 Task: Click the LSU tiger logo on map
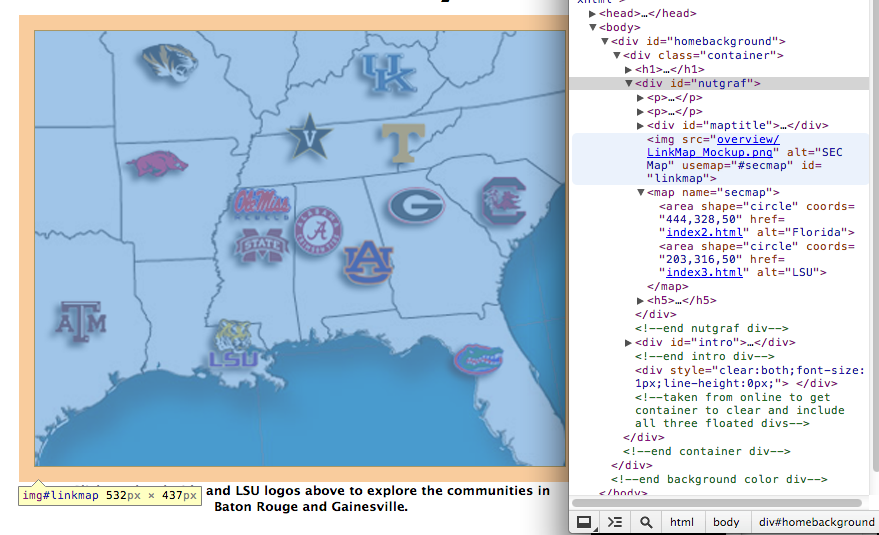tap(235, 344)
